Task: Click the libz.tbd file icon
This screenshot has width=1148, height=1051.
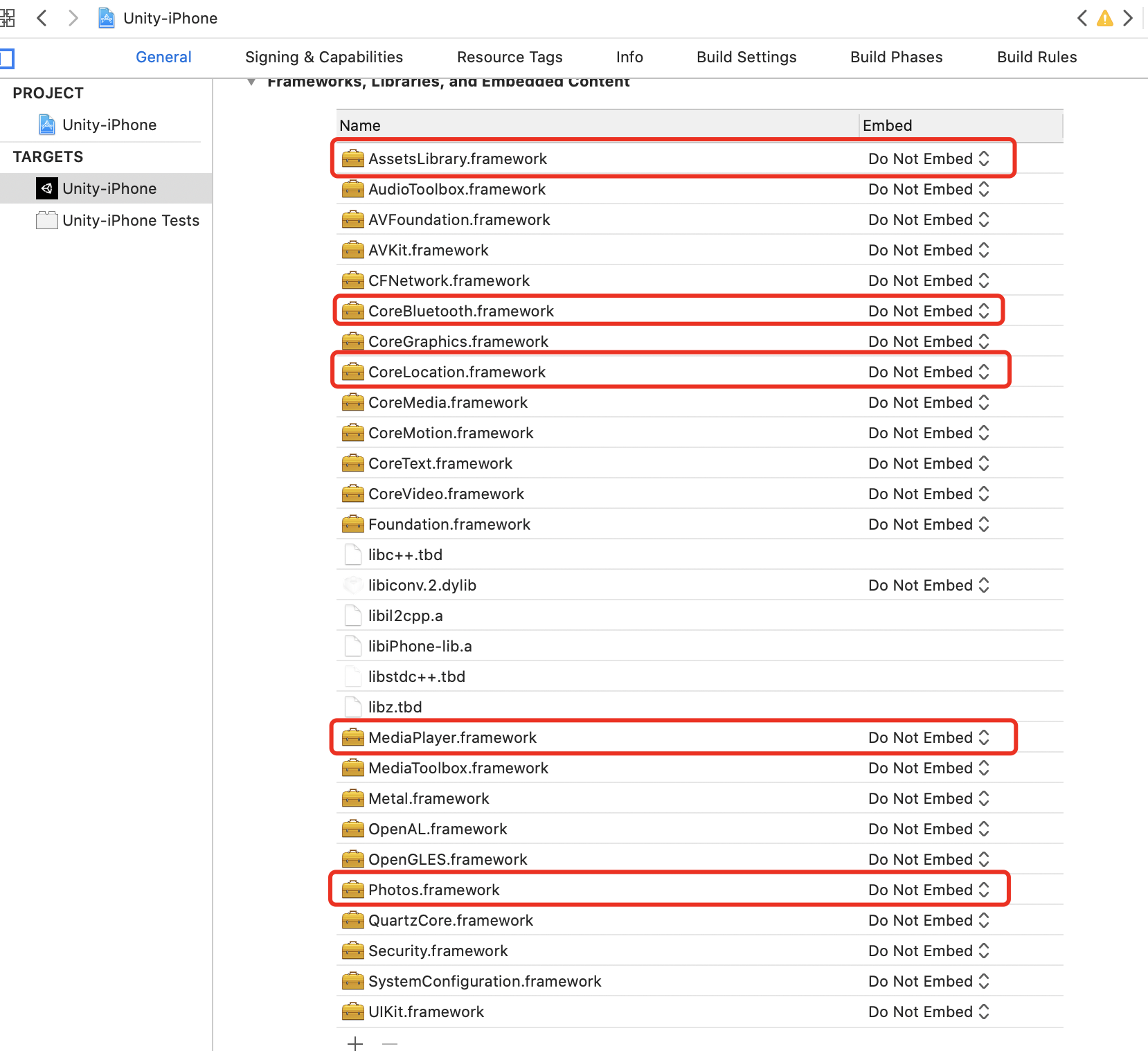Action: coord(353,707)
